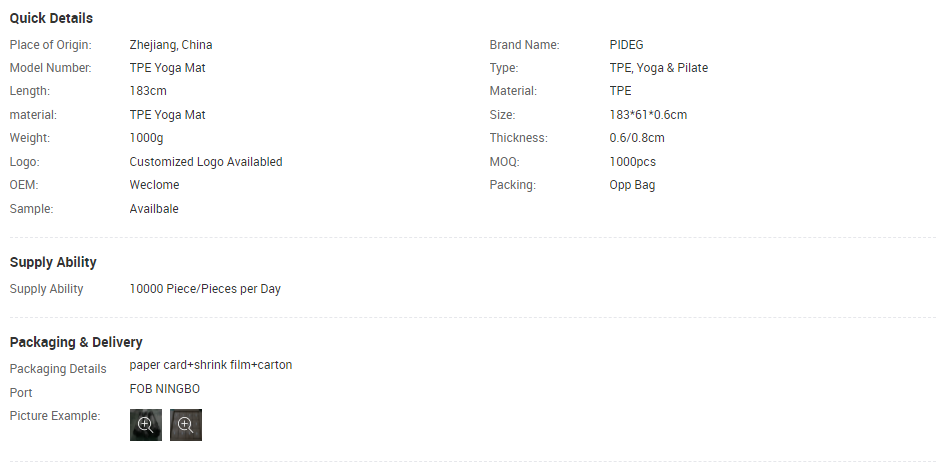Click the Opp Bag packing value

point(632,185)
